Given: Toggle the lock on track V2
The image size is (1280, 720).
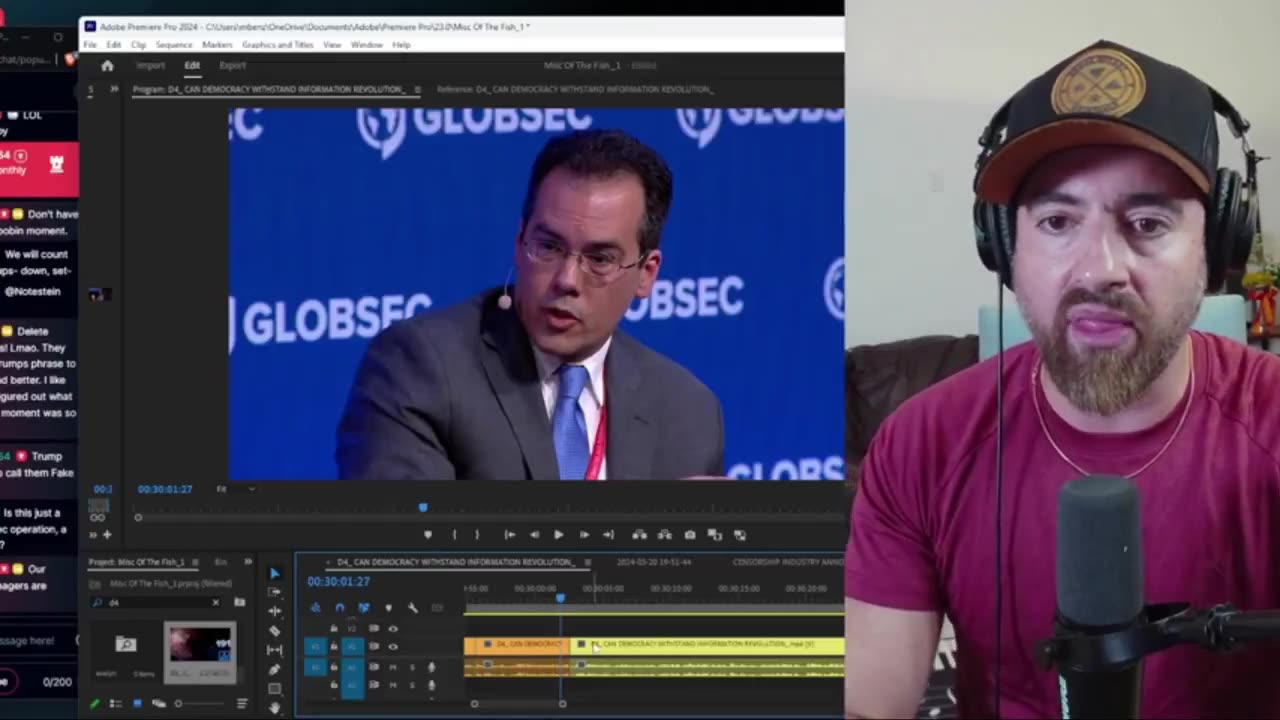Looking at the screenshot, I should coord(334,628).
